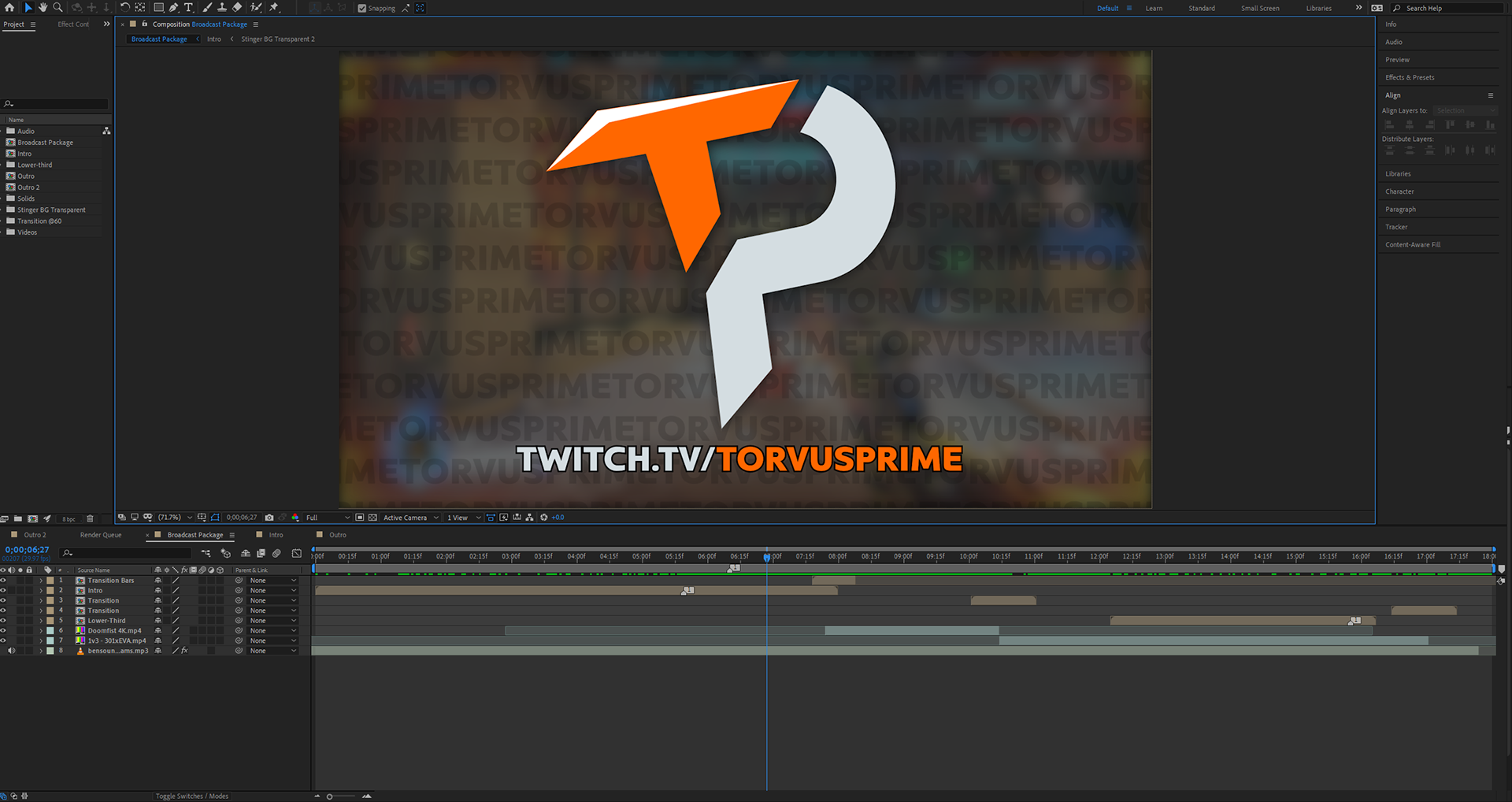Toggle the Snapping checkbox
Screen dimensions: 1512x802
pyautogui.click(x=362, y=8)
